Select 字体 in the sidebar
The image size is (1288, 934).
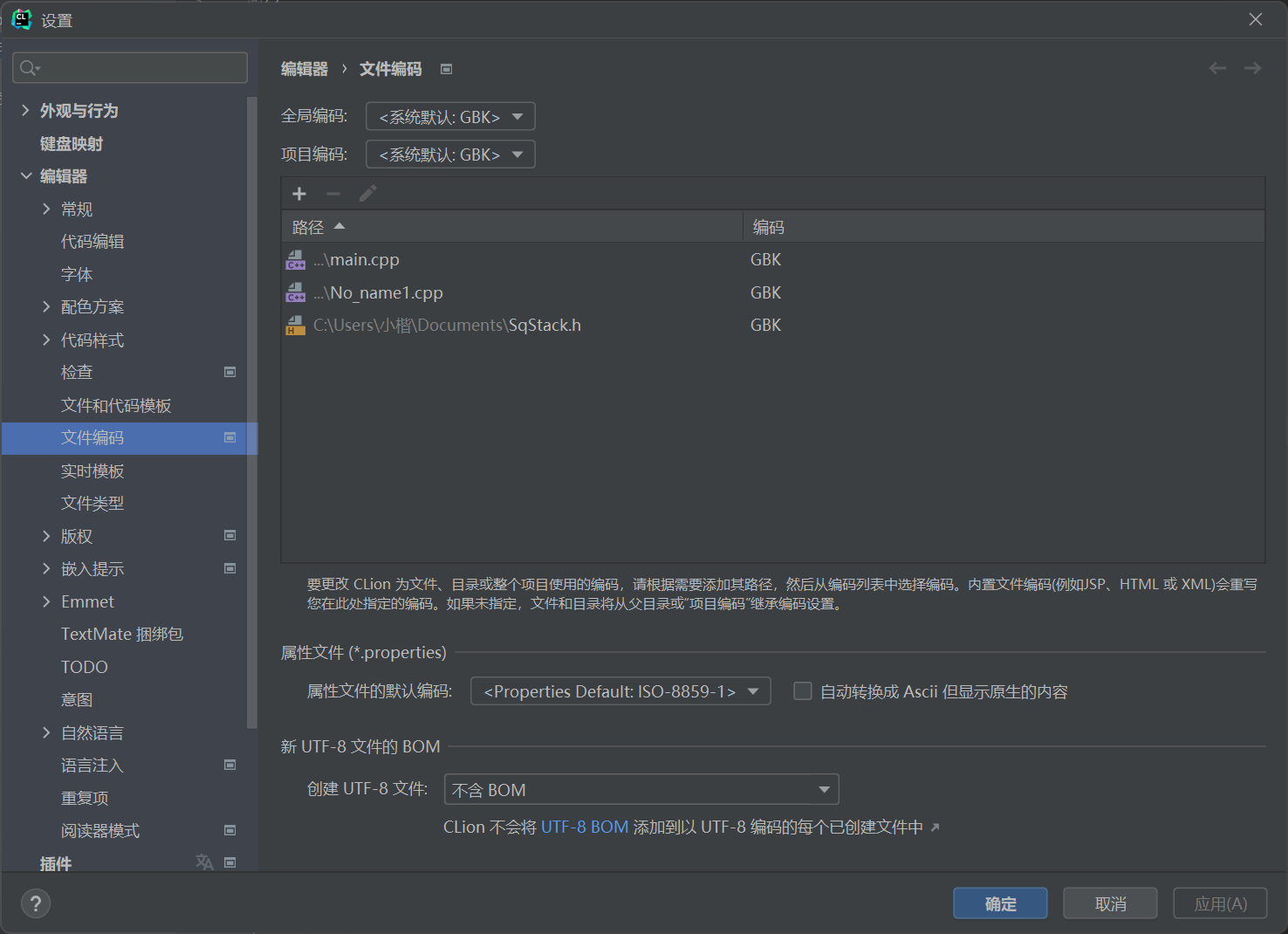point(77,274)
